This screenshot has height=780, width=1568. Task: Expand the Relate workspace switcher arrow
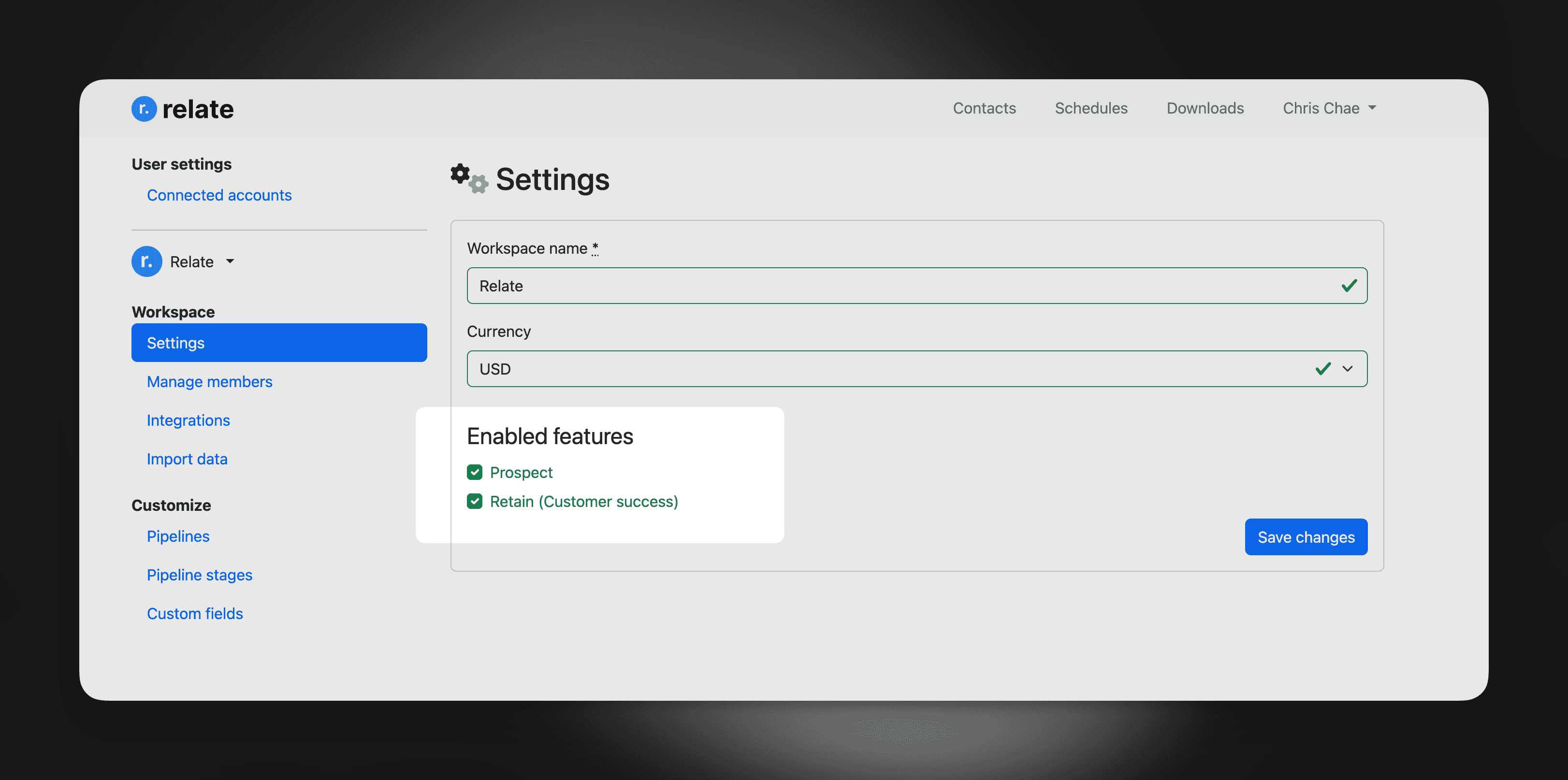point(230,261)
